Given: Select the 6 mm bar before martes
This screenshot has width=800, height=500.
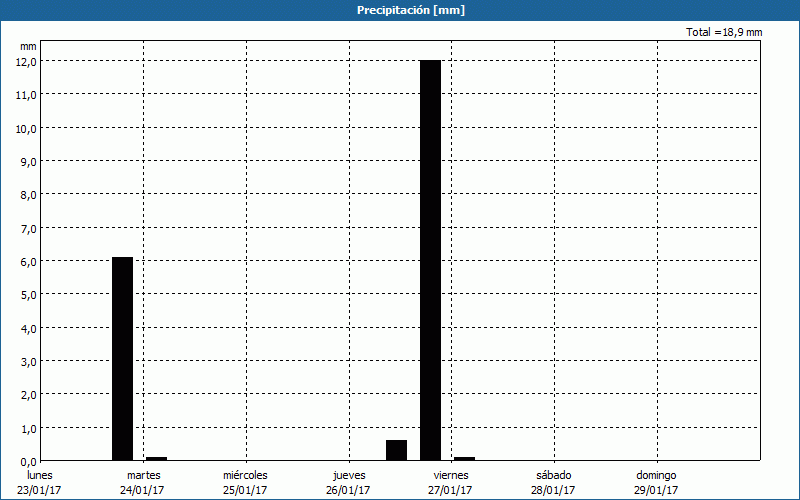Looking at the screenshot, I should tap(122, 358).
